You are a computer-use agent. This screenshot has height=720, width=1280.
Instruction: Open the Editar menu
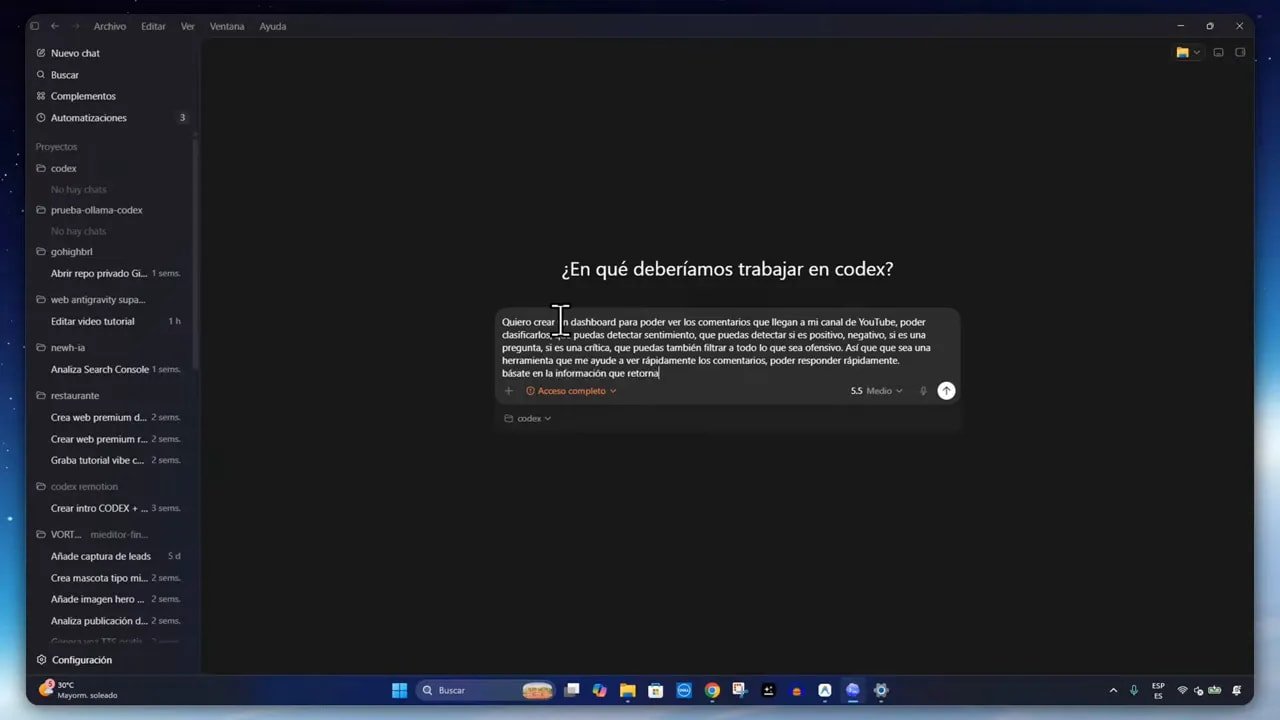153,26
